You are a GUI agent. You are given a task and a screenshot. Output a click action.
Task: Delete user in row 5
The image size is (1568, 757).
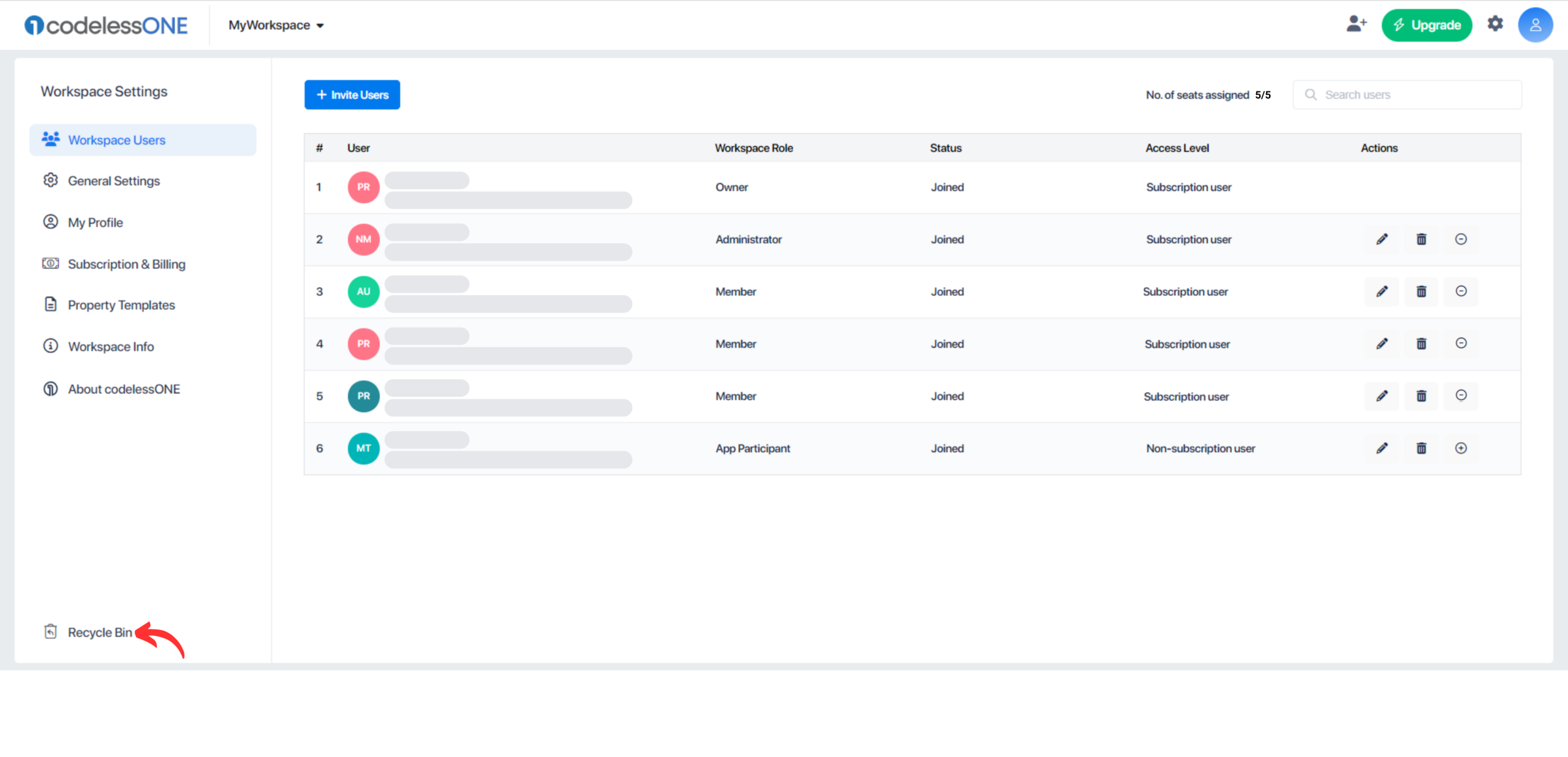tap(1421, 396)
